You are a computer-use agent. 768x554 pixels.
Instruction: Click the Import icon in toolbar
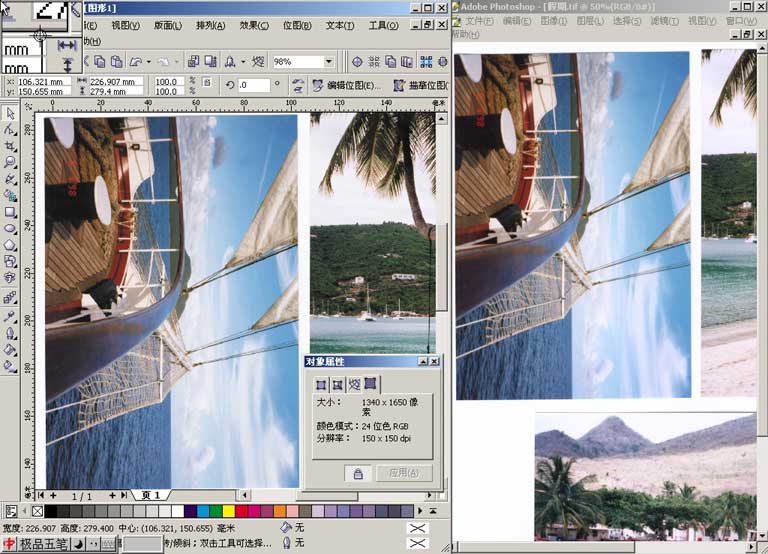[x=193, y=62]
